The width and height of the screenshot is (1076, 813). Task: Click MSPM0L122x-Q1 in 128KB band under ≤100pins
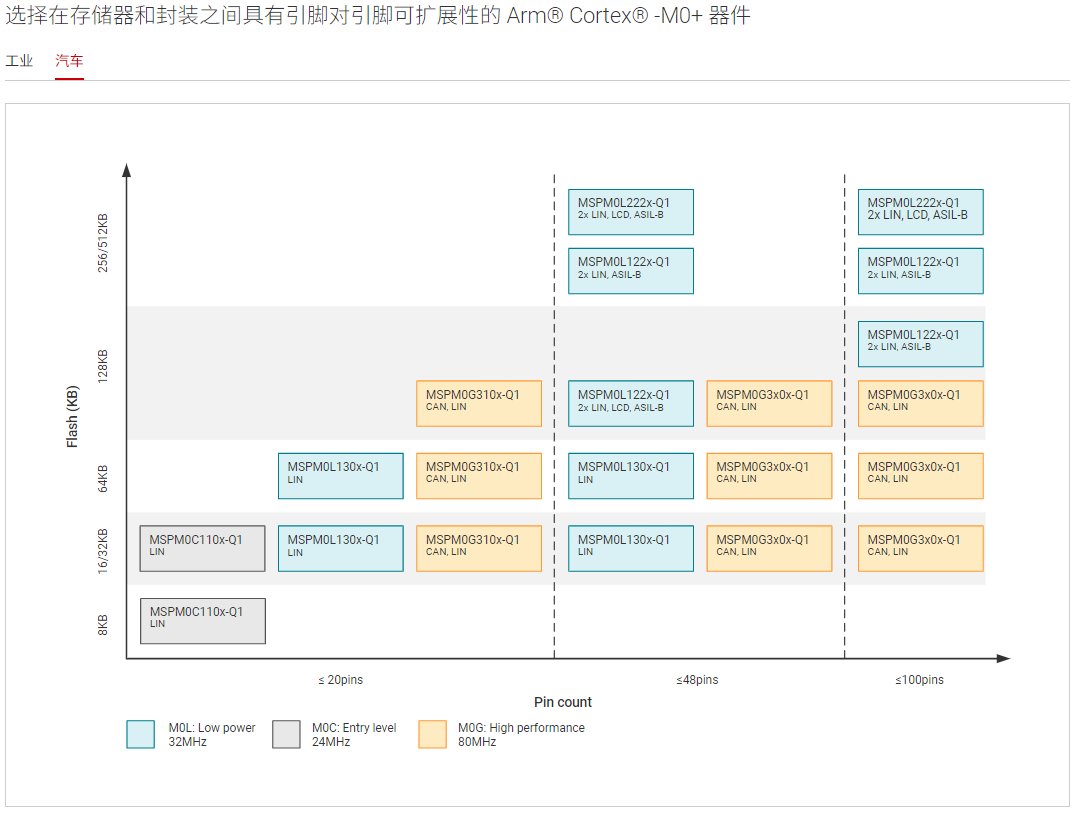[x=921, y=344]
